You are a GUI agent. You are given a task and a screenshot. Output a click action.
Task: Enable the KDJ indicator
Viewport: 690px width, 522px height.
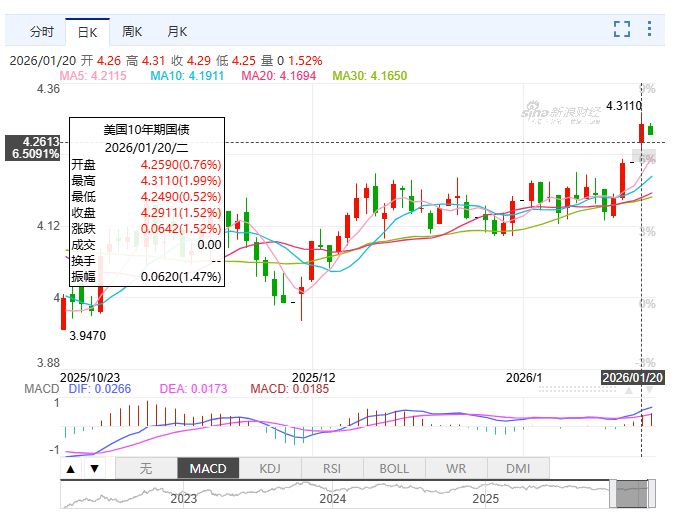pyautogui.click(x=270, y=468)
